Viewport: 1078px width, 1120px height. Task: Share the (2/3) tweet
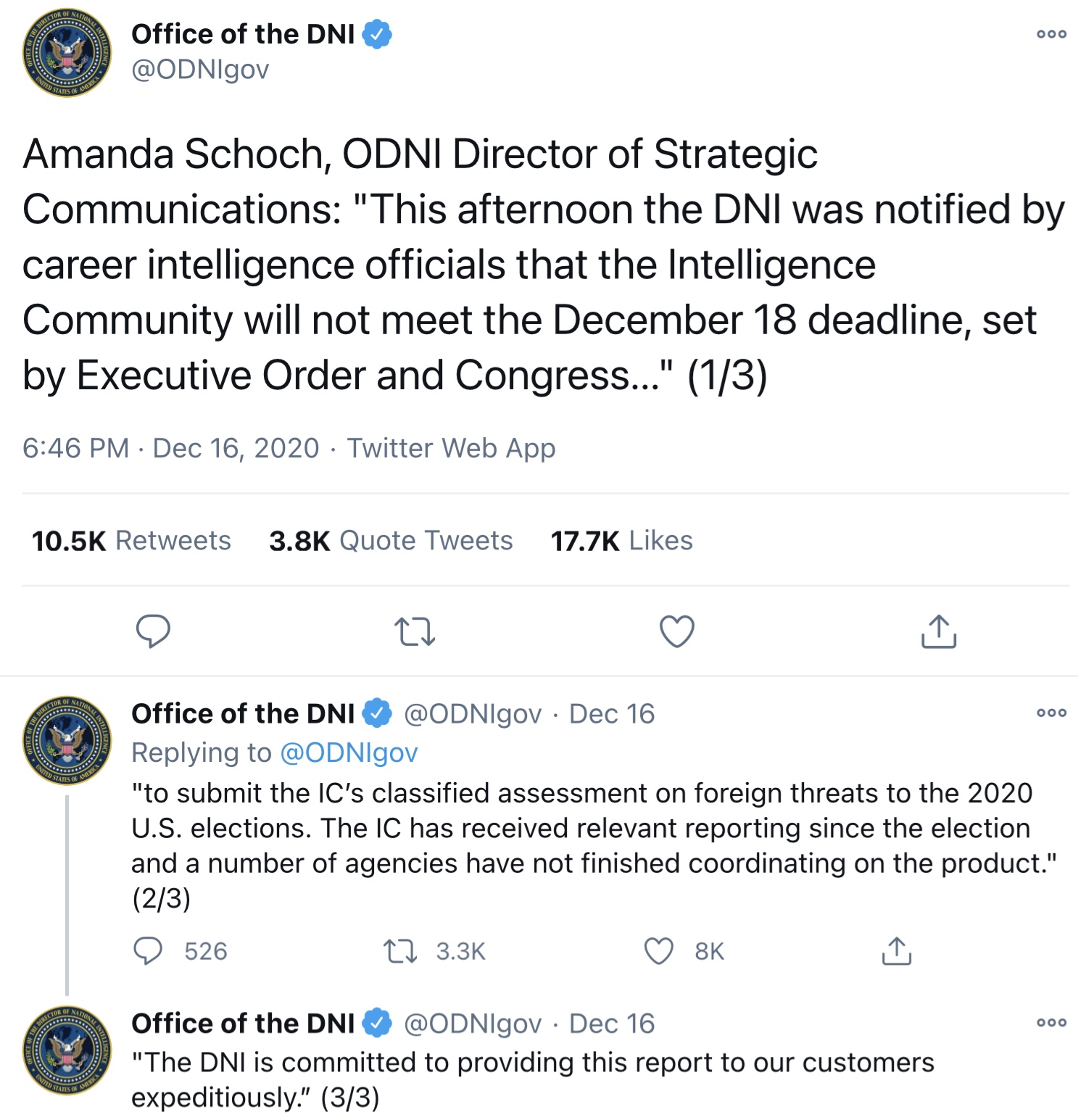pyautogui.click(x=896, y=950)
